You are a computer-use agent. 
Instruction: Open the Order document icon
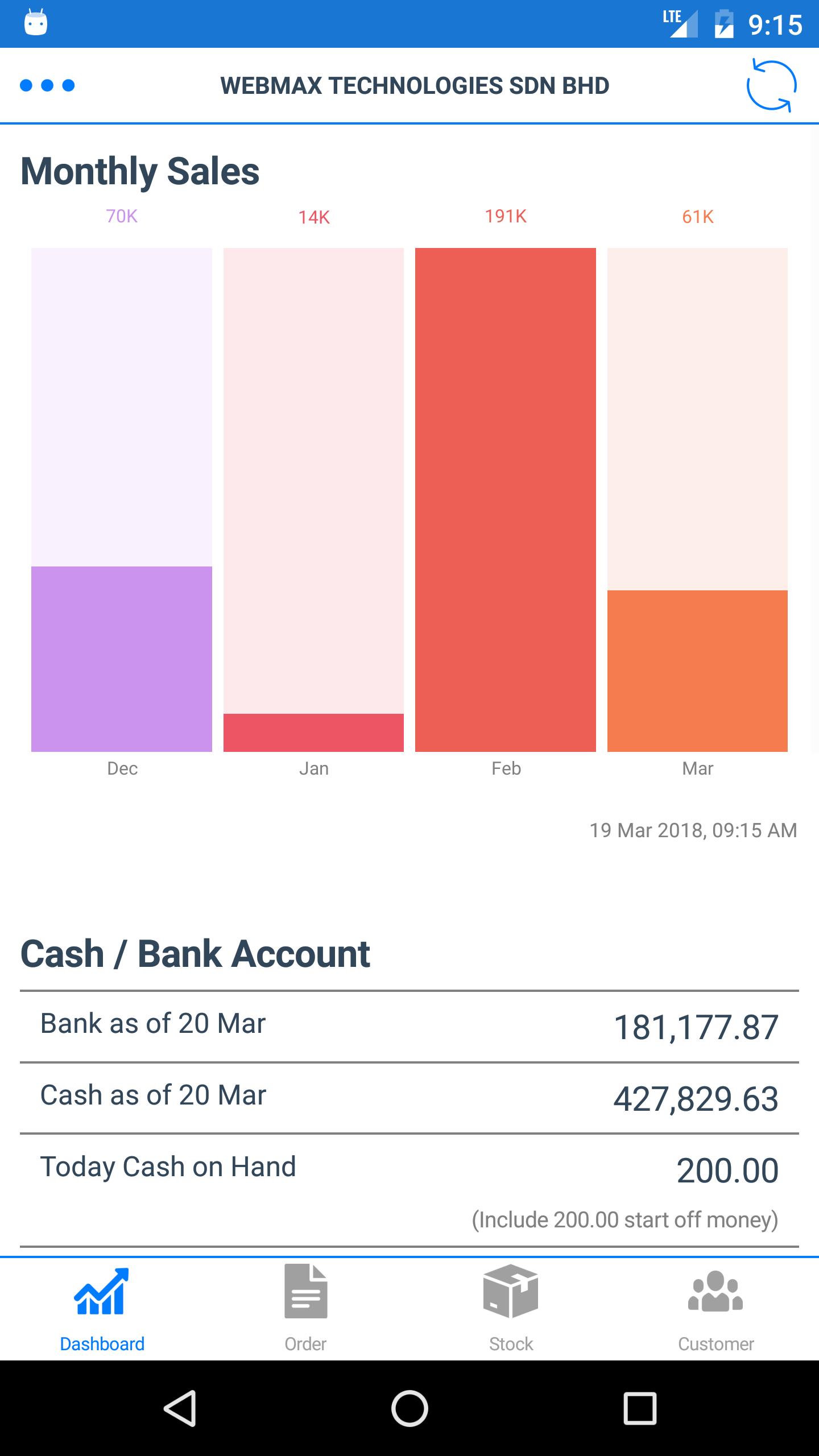[306, 1291]
